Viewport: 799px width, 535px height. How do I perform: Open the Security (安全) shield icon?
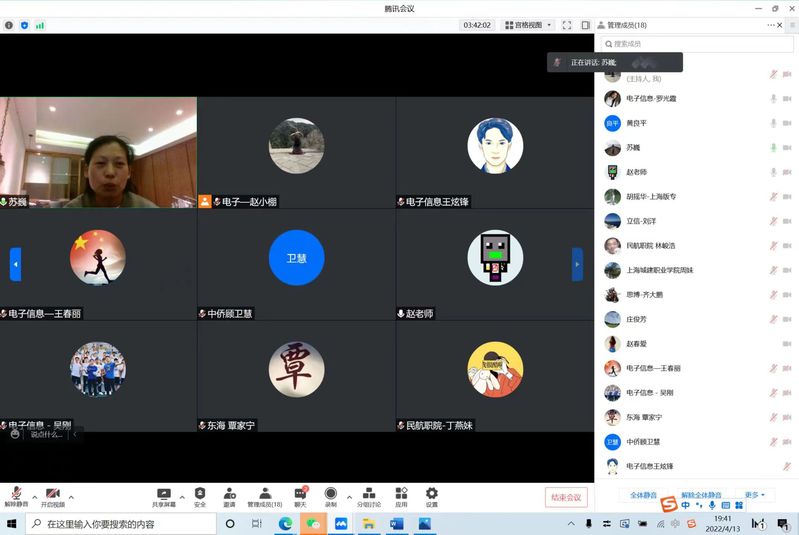coord(200,494)
